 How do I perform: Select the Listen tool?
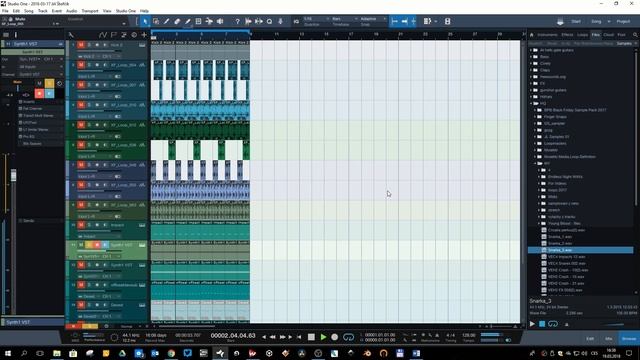(220, 21)
